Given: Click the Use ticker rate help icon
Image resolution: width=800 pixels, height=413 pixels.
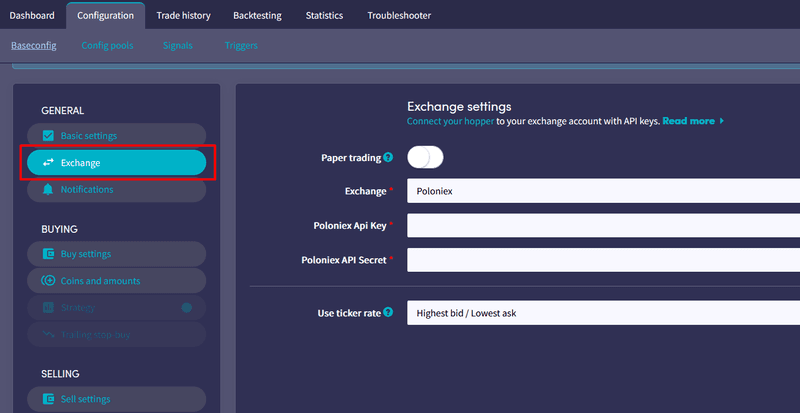Looking at the screenshot, I should tap(388, 312).
